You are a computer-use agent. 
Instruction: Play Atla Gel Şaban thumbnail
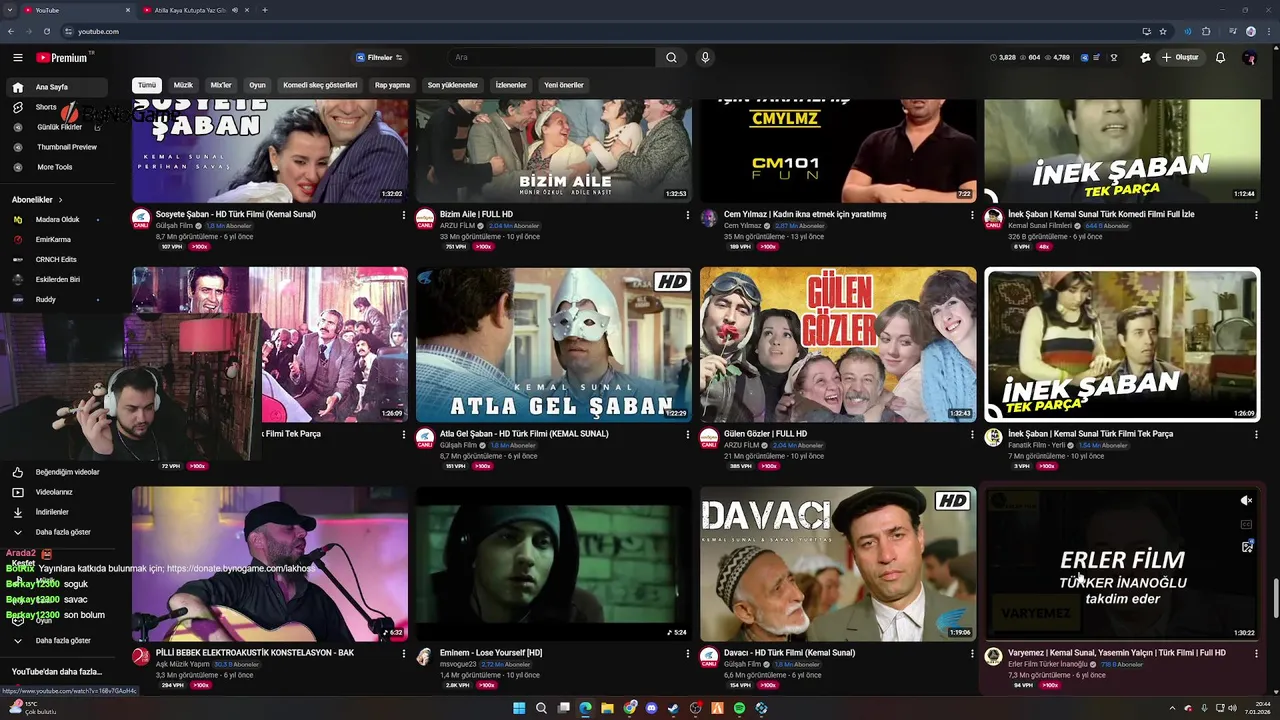pos(554,344)
